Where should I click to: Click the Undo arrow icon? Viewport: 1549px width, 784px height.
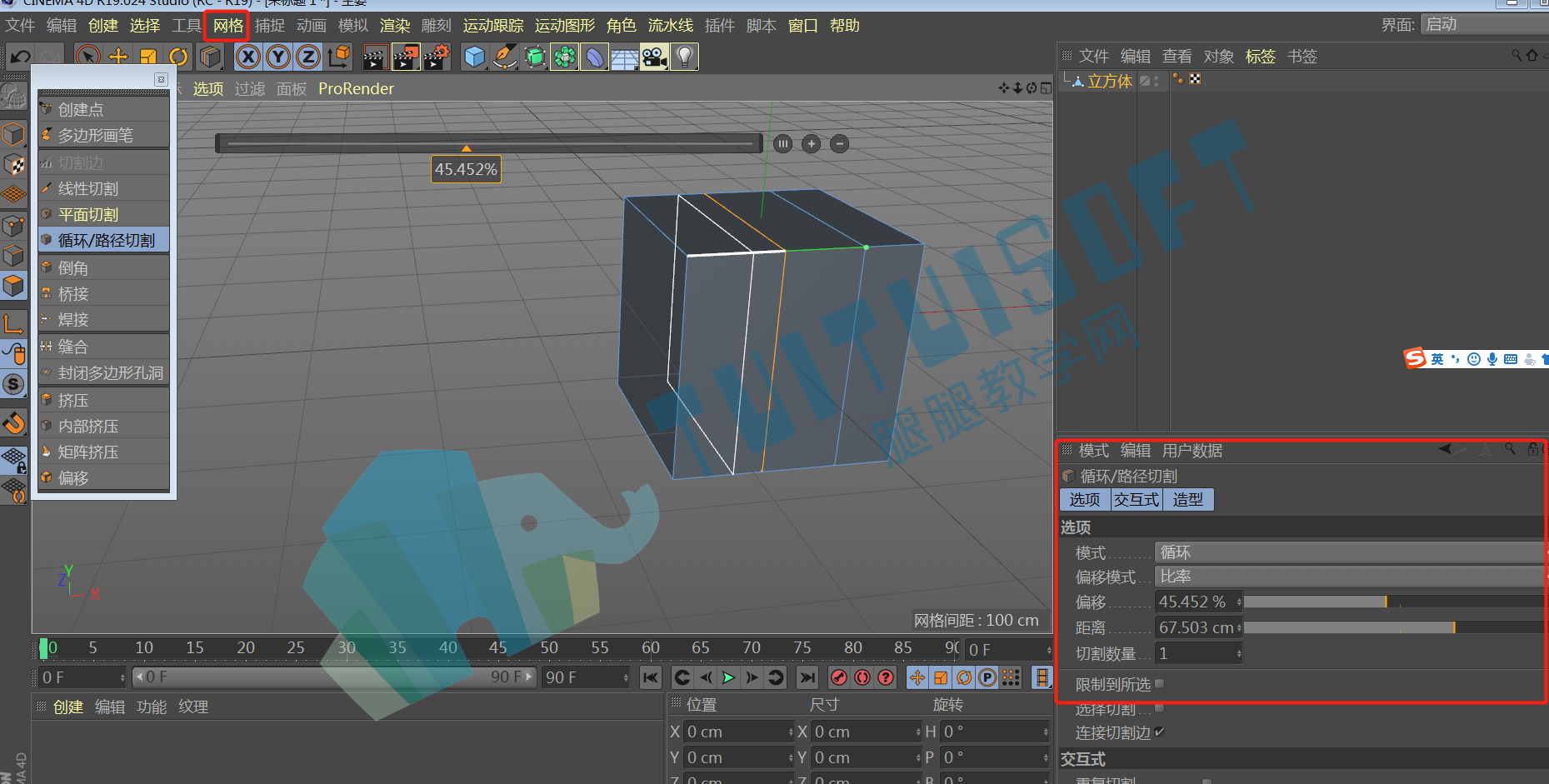(19, 57)
